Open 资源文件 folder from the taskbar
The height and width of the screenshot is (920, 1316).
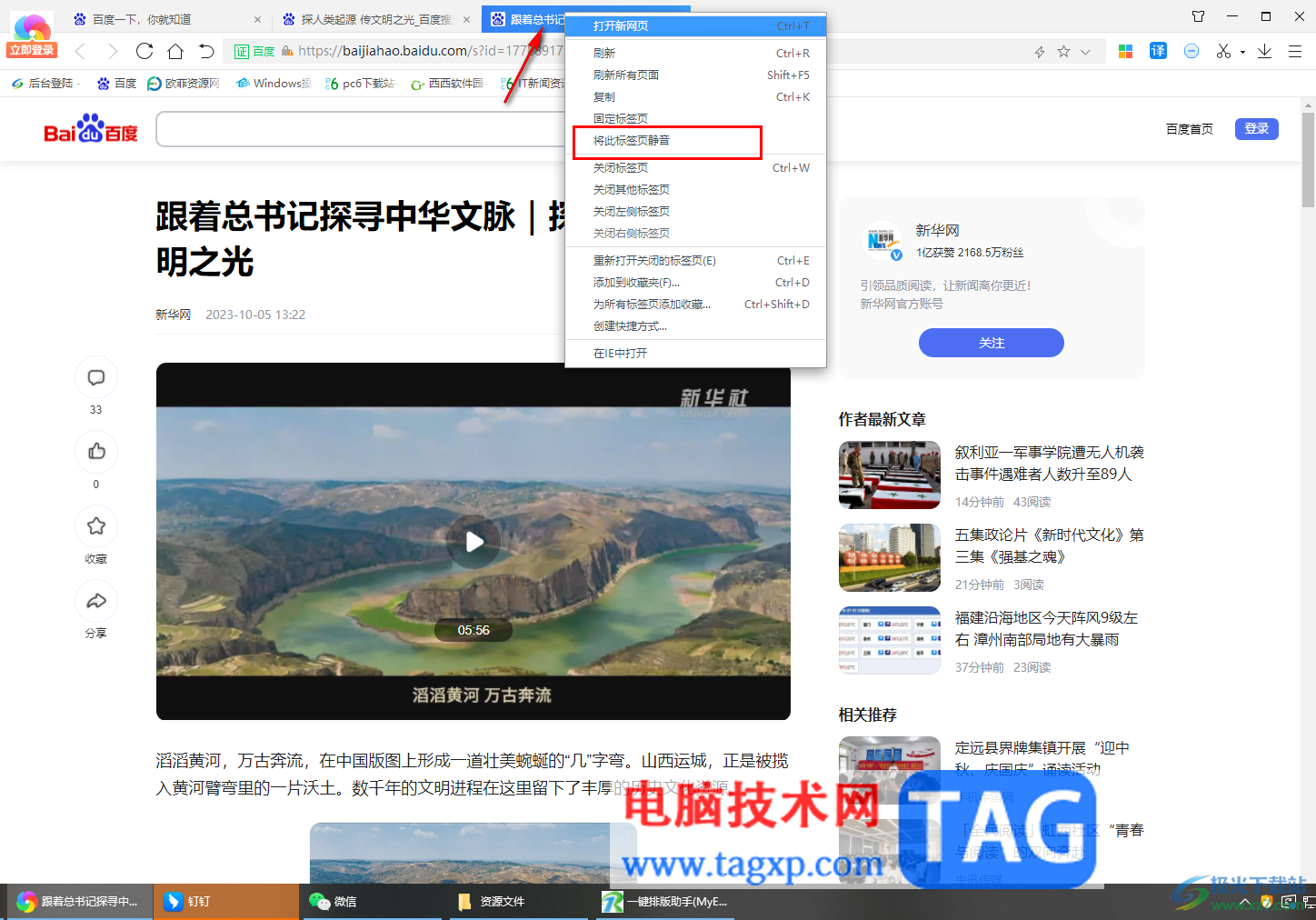point(521,902)
